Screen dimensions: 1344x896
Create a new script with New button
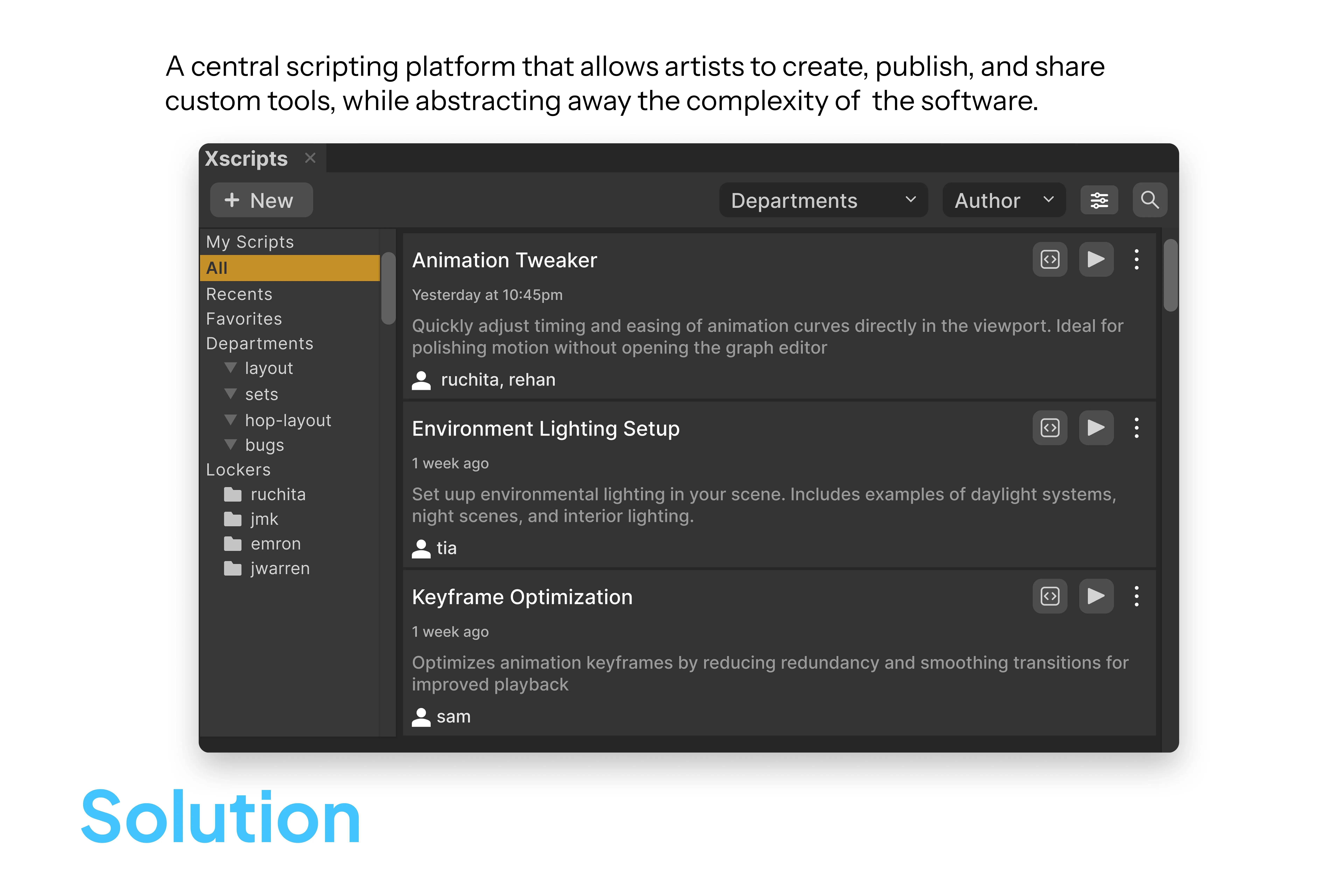(x=261, y=200)
